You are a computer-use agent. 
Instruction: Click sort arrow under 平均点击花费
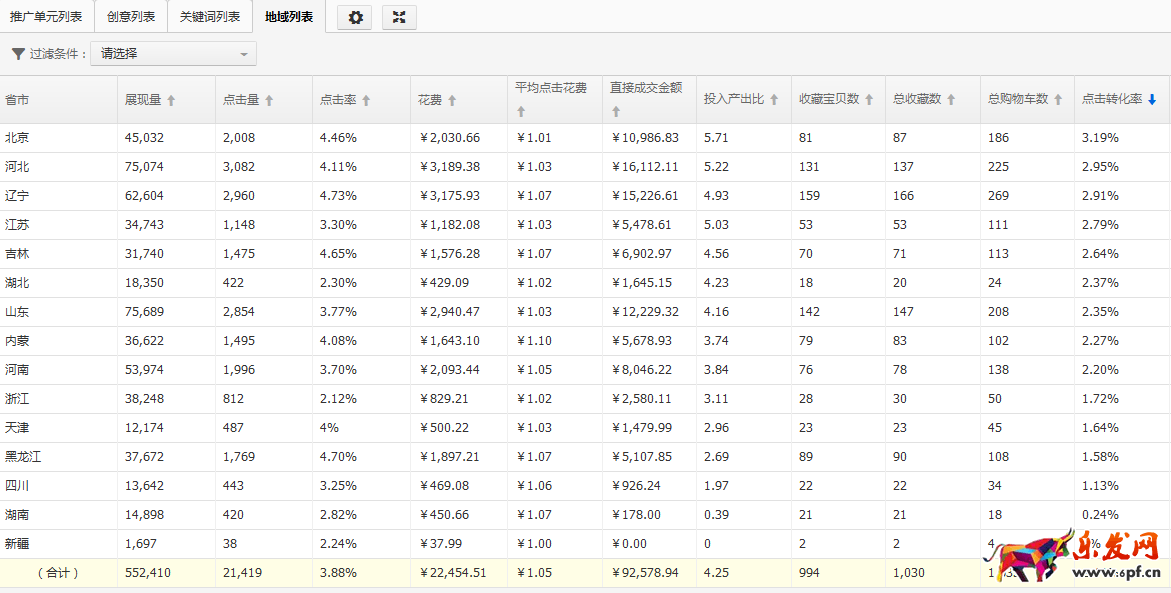(x=521, y=112)
